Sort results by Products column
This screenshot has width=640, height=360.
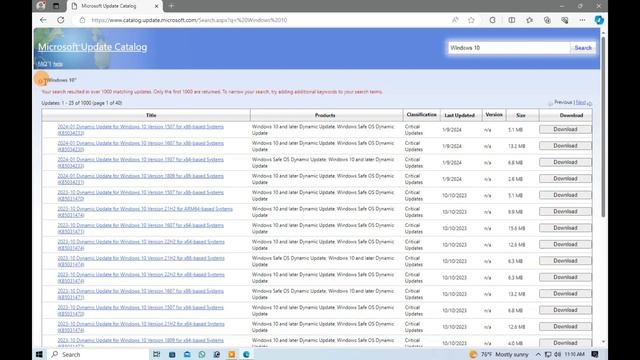325,115
